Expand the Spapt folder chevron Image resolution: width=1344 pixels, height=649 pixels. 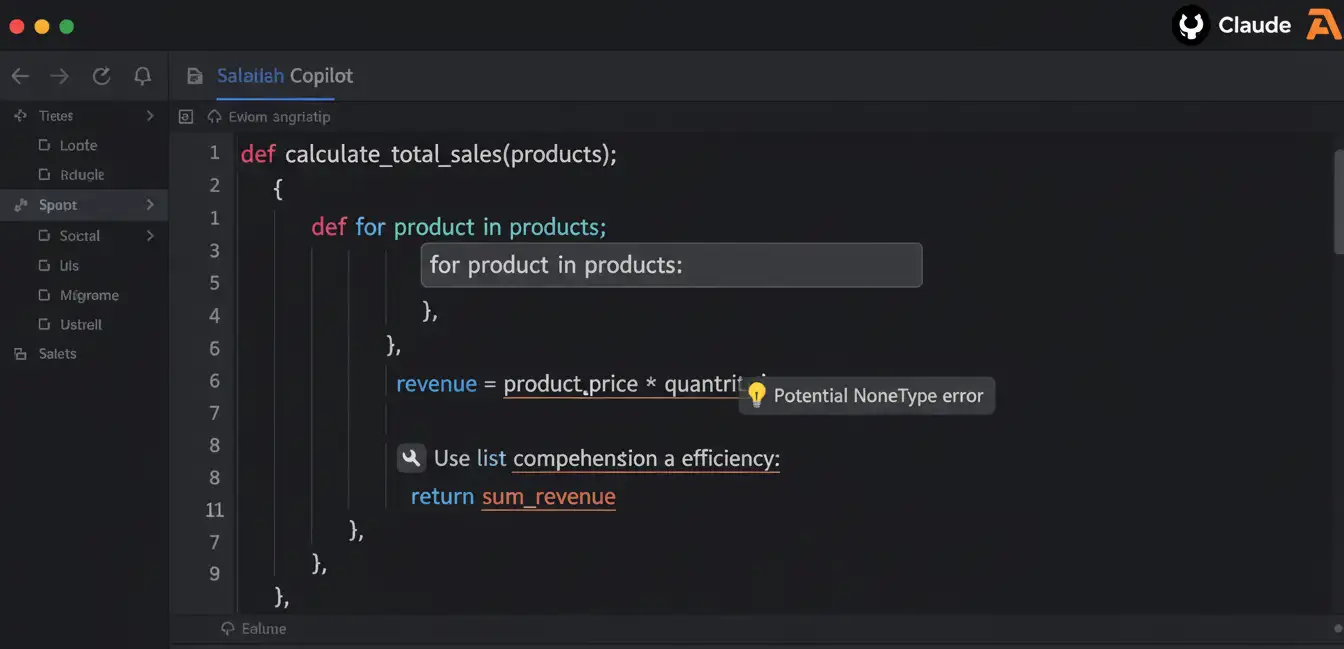point(150,205)
